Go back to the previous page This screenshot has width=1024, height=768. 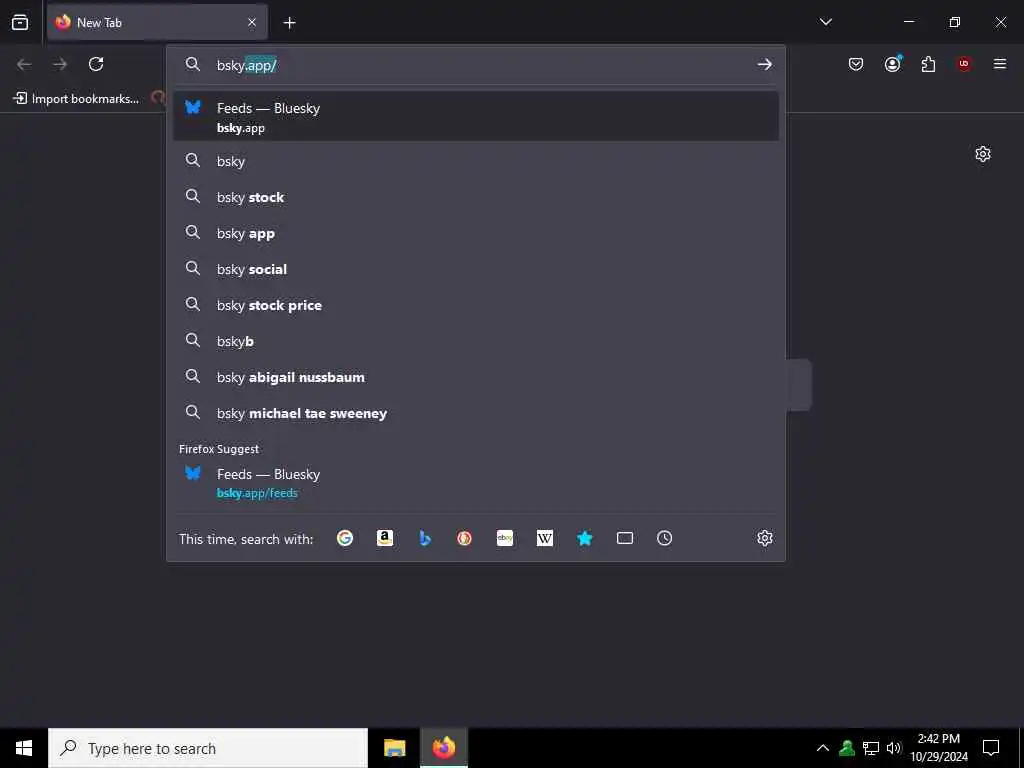24,64
